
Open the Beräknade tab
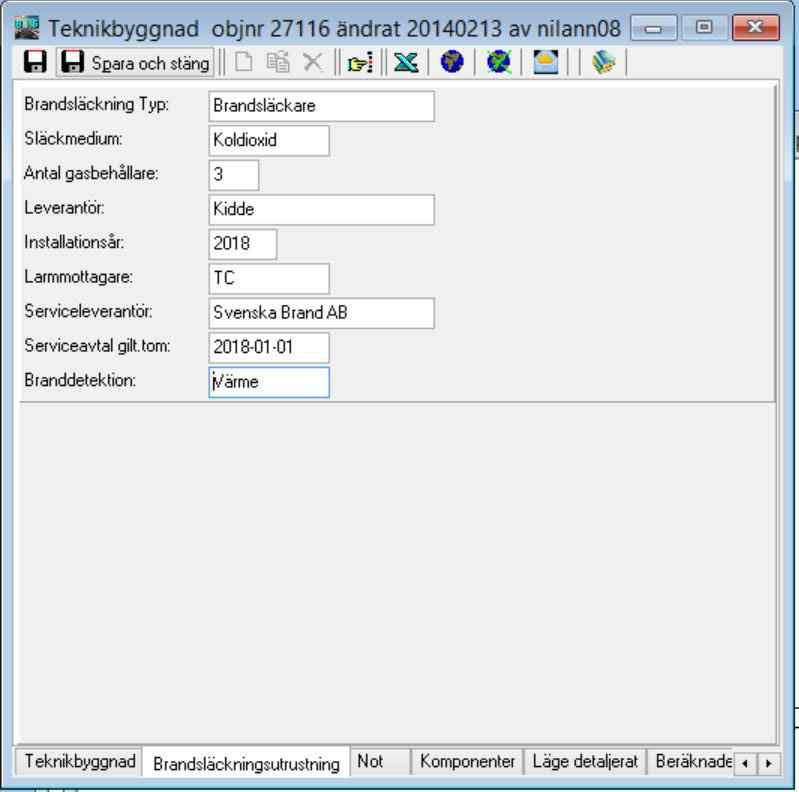690,761
